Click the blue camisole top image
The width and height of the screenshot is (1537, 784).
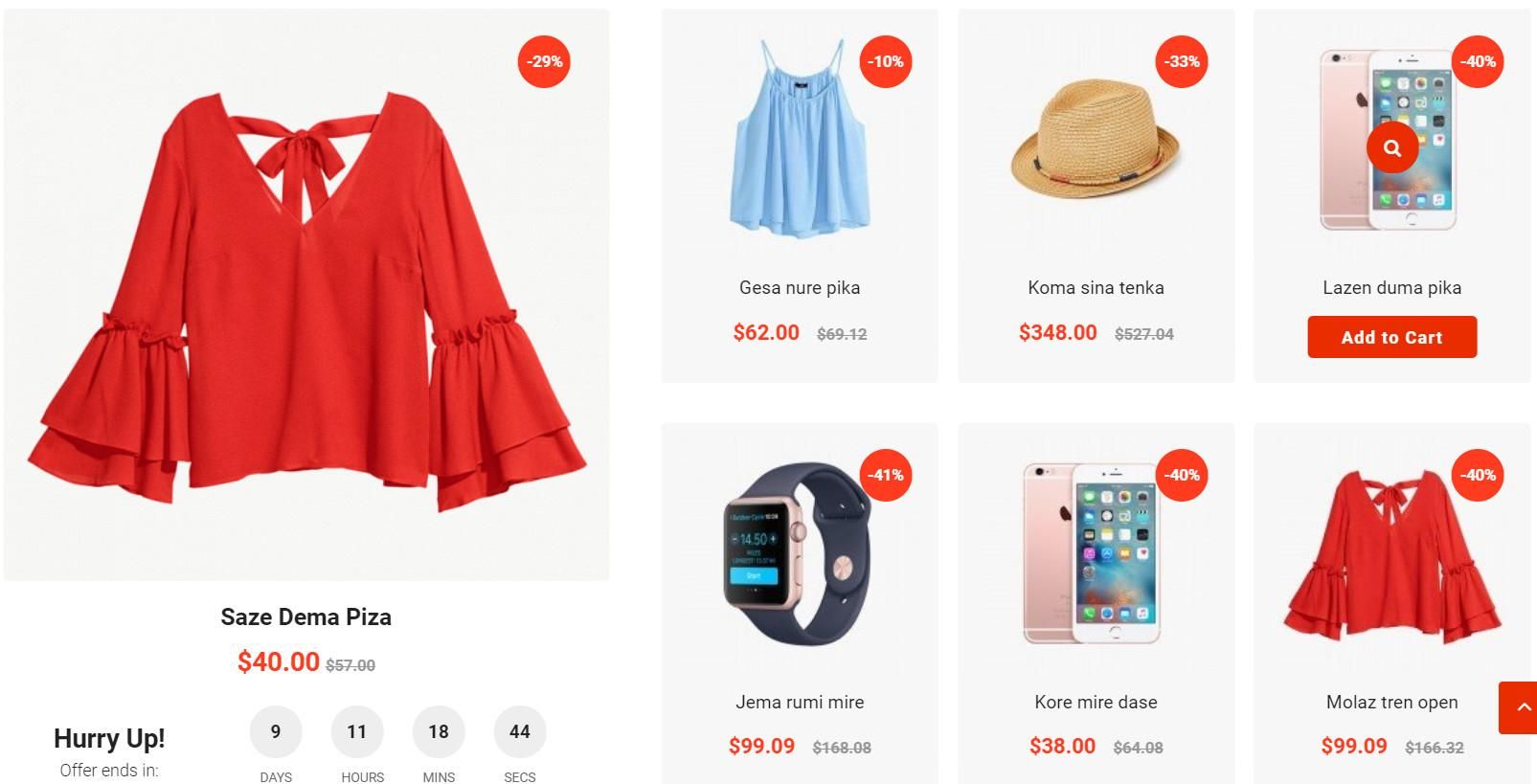(800, 139)
